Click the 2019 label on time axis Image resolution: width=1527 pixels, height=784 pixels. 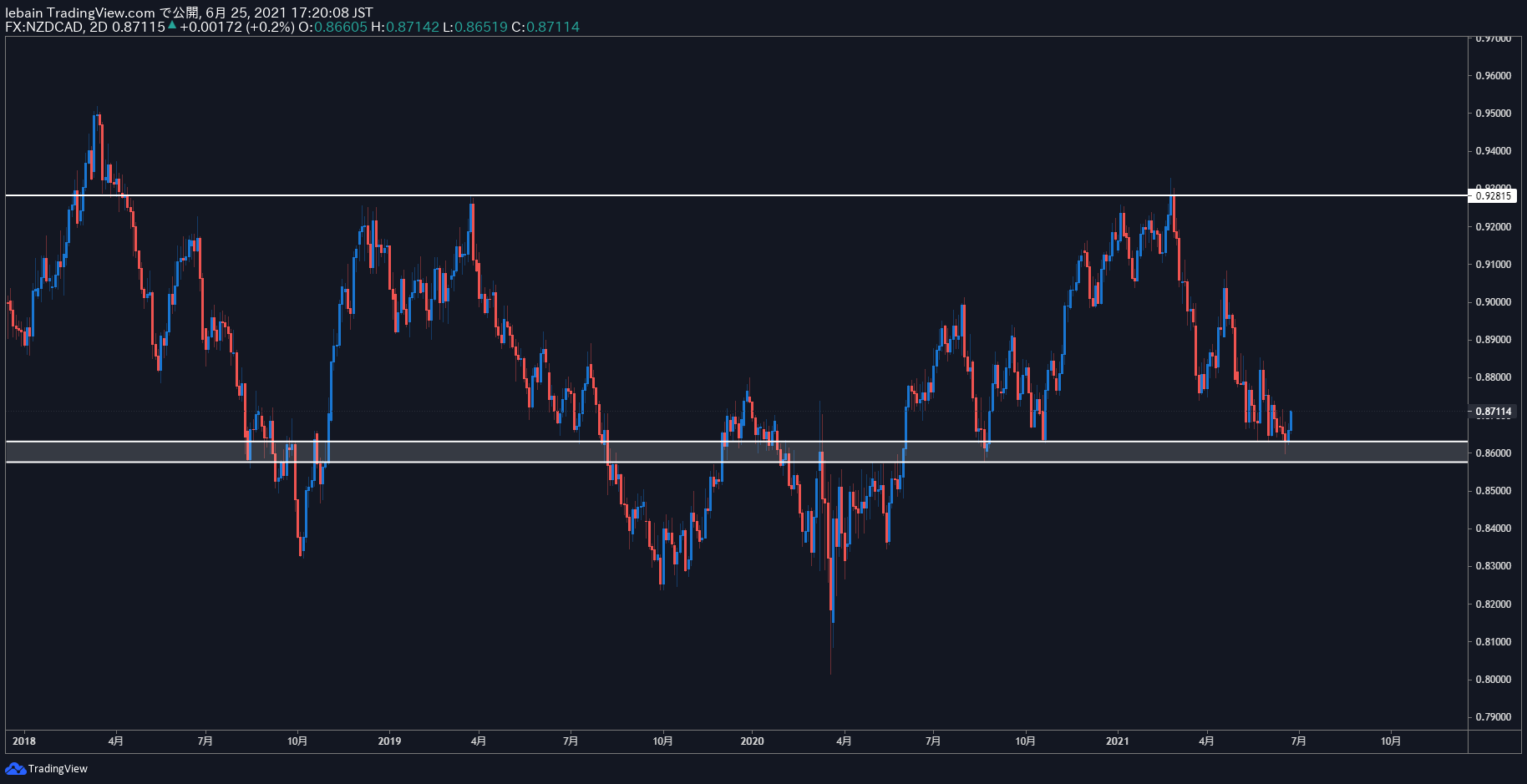[x=389, y=741]
